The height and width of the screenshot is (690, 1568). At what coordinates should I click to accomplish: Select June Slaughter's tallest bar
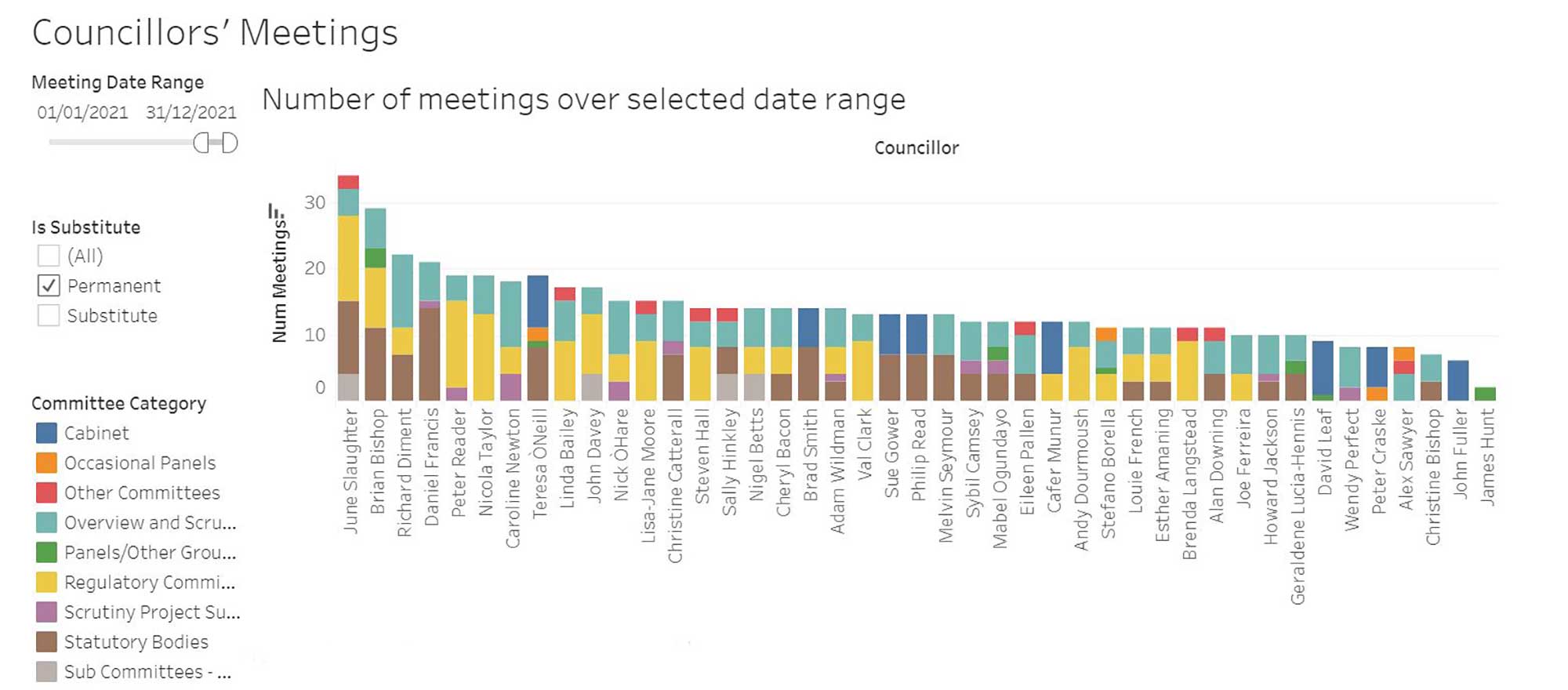348,289
